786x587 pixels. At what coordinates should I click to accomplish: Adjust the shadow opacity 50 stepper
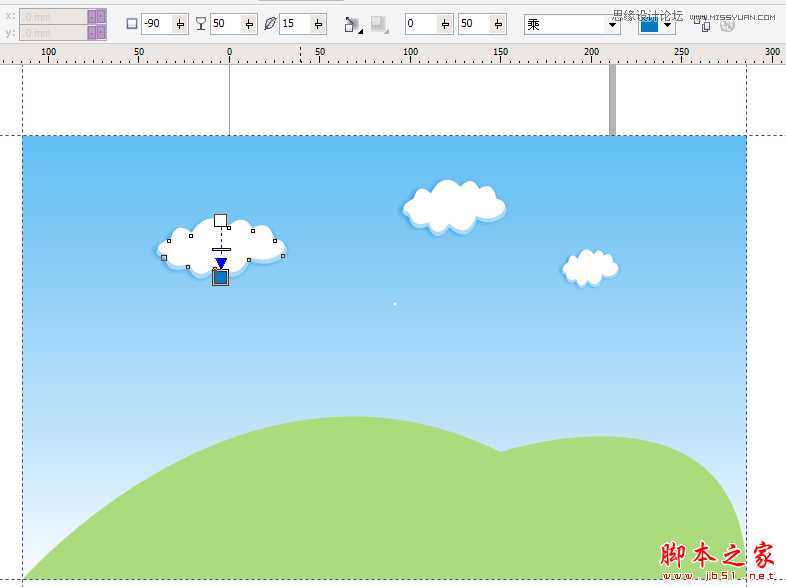[x=248, y=24]
